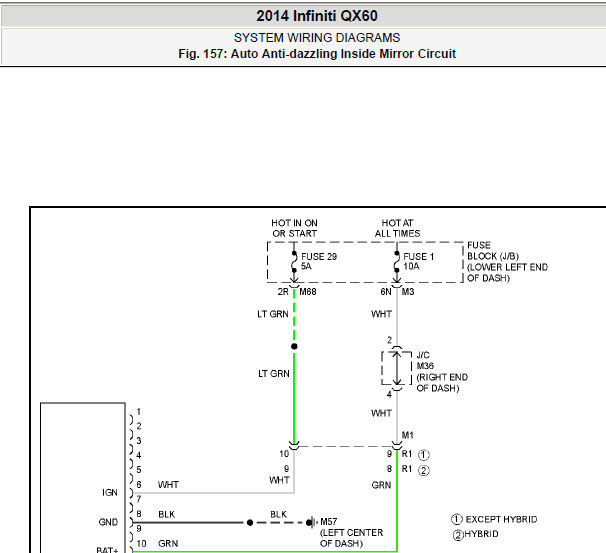Click the 'GRN' label below terminal 8 R1
This screenshot has height=553, width=606.
coord(381,485)
